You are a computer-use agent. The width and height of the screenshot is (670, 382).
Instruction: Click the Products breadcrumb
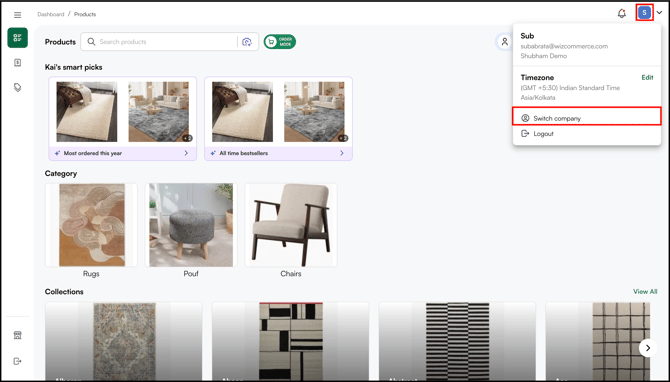(85, 14)
